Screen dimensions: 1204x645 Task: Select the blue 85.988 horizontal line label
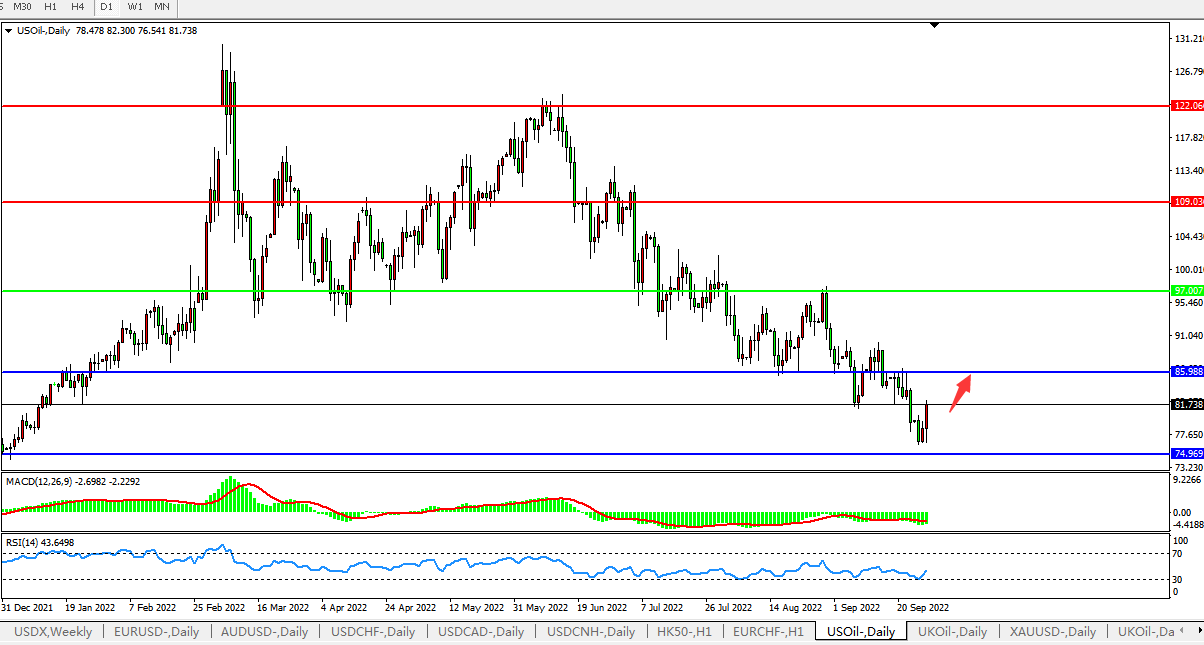(1187, 372)
